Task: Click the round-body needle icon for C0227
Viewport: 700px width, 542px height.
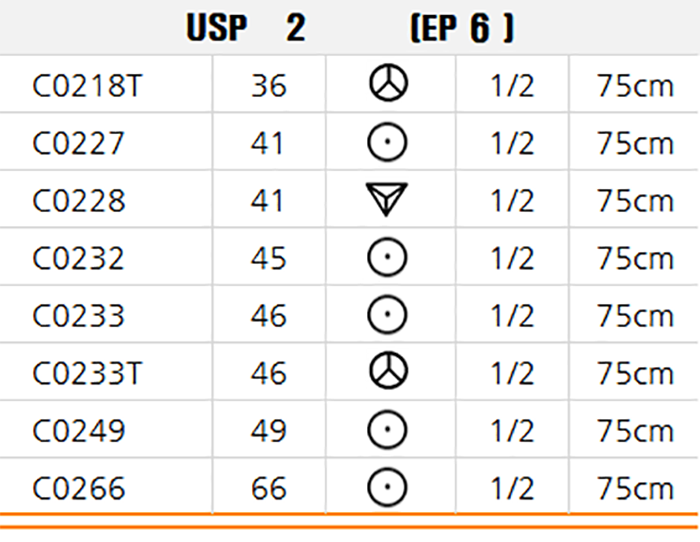Action: point(387,142)
